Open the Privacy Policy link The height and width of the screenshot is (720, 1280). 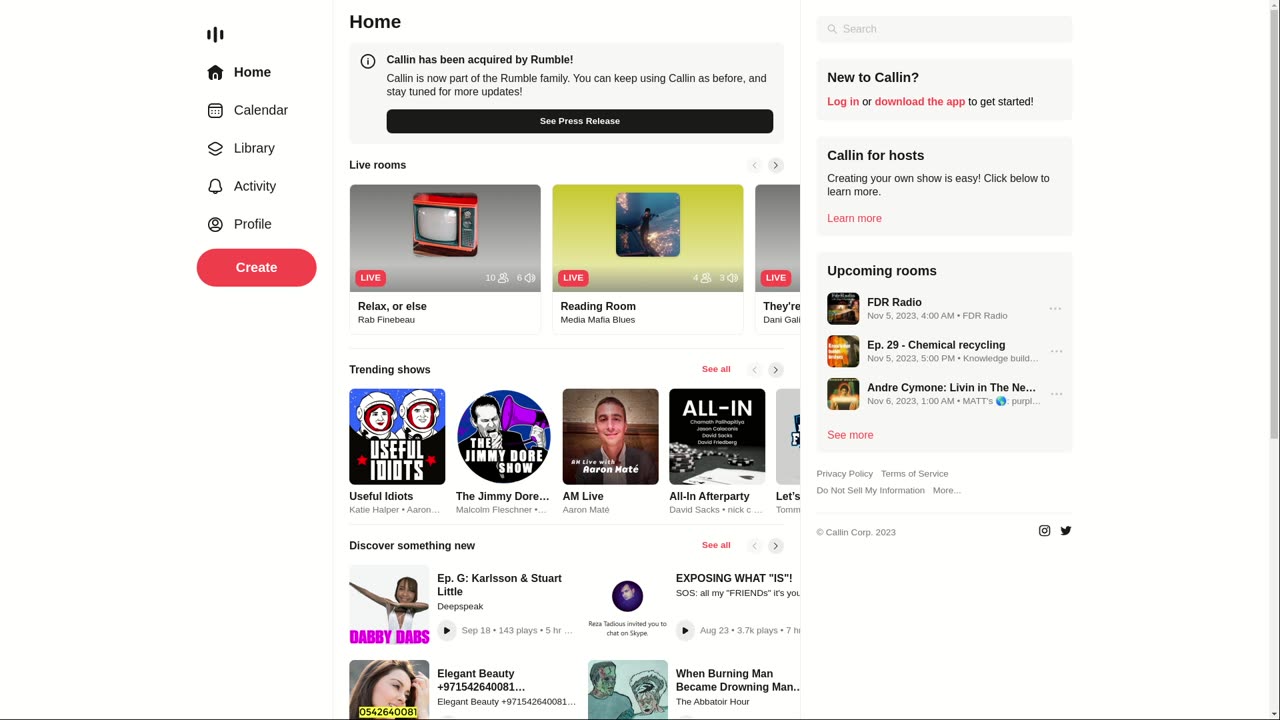844,474
